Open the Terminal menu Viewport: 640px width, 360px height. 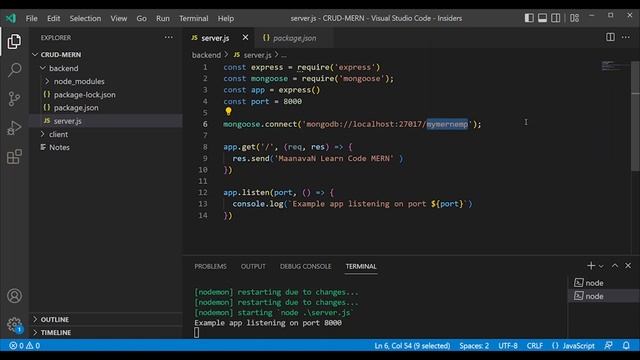tap(193, 18)
